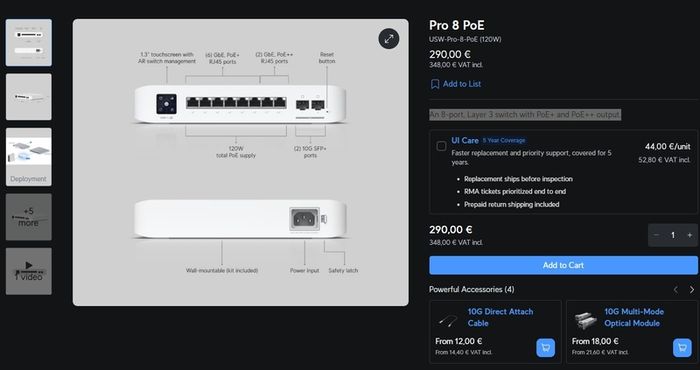Click the From 18,00 € price text
Image resolution: width=700 pixels, height=370 pixels.
pyautogui.click(x=595, y=341)
